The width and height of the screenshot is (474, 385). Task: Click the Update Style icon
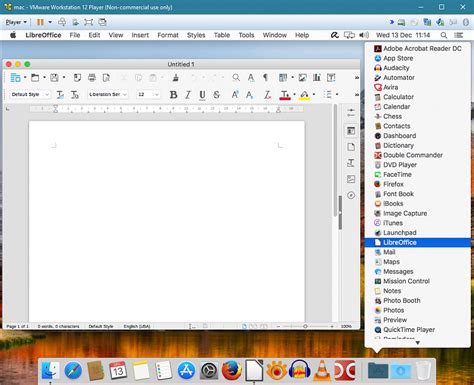60,95
